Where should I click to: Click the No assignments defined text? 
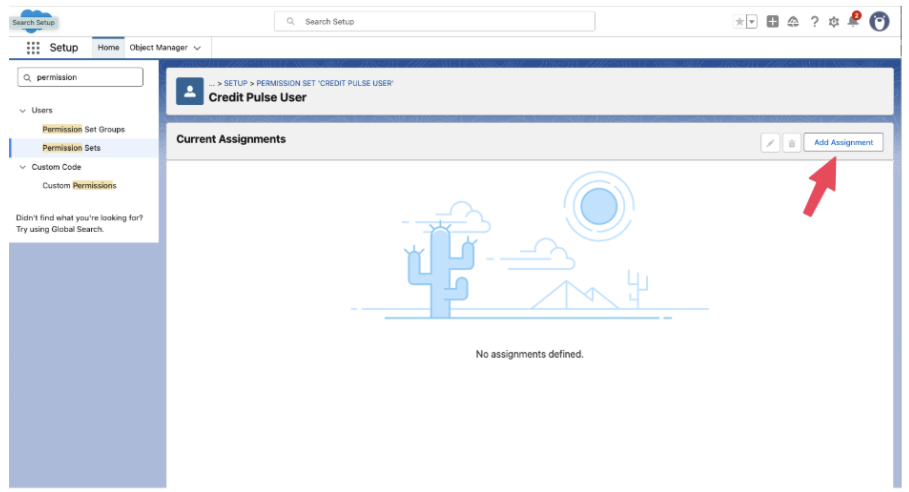tap(529, 354)
